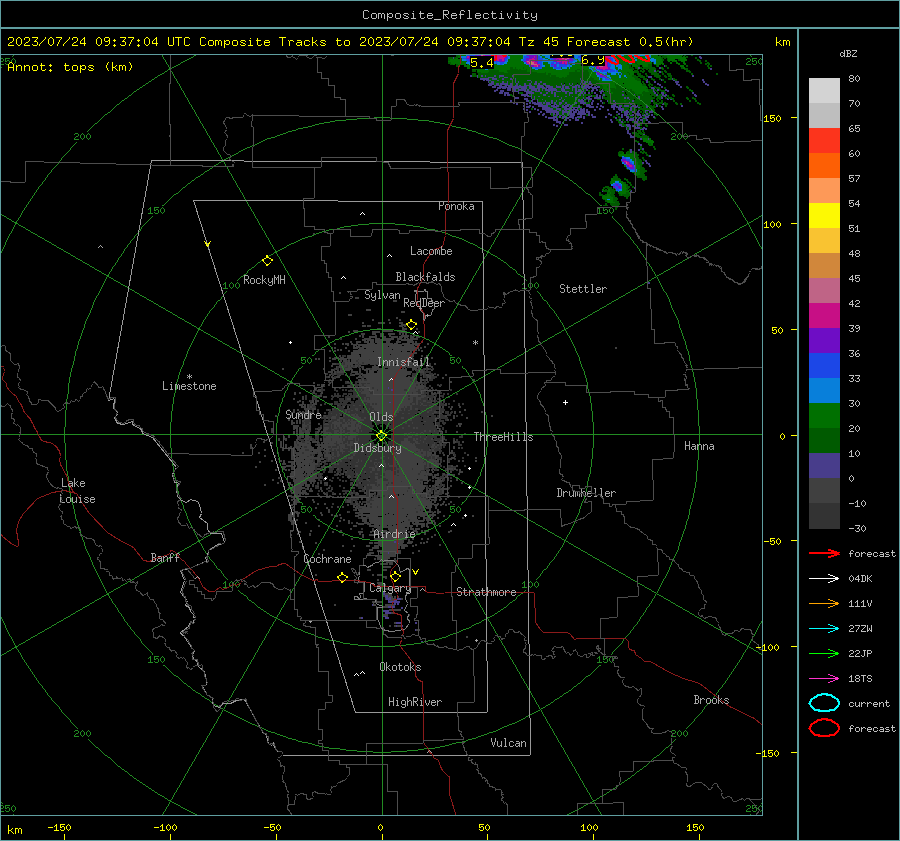Click the asterisk marker above Limestone

[x=189, y=377]
